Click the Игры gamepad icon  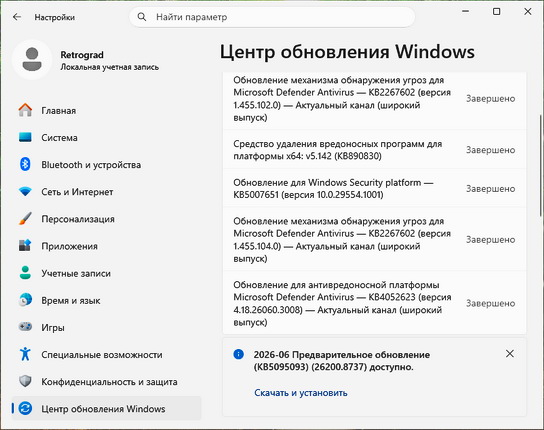(25, 327)
